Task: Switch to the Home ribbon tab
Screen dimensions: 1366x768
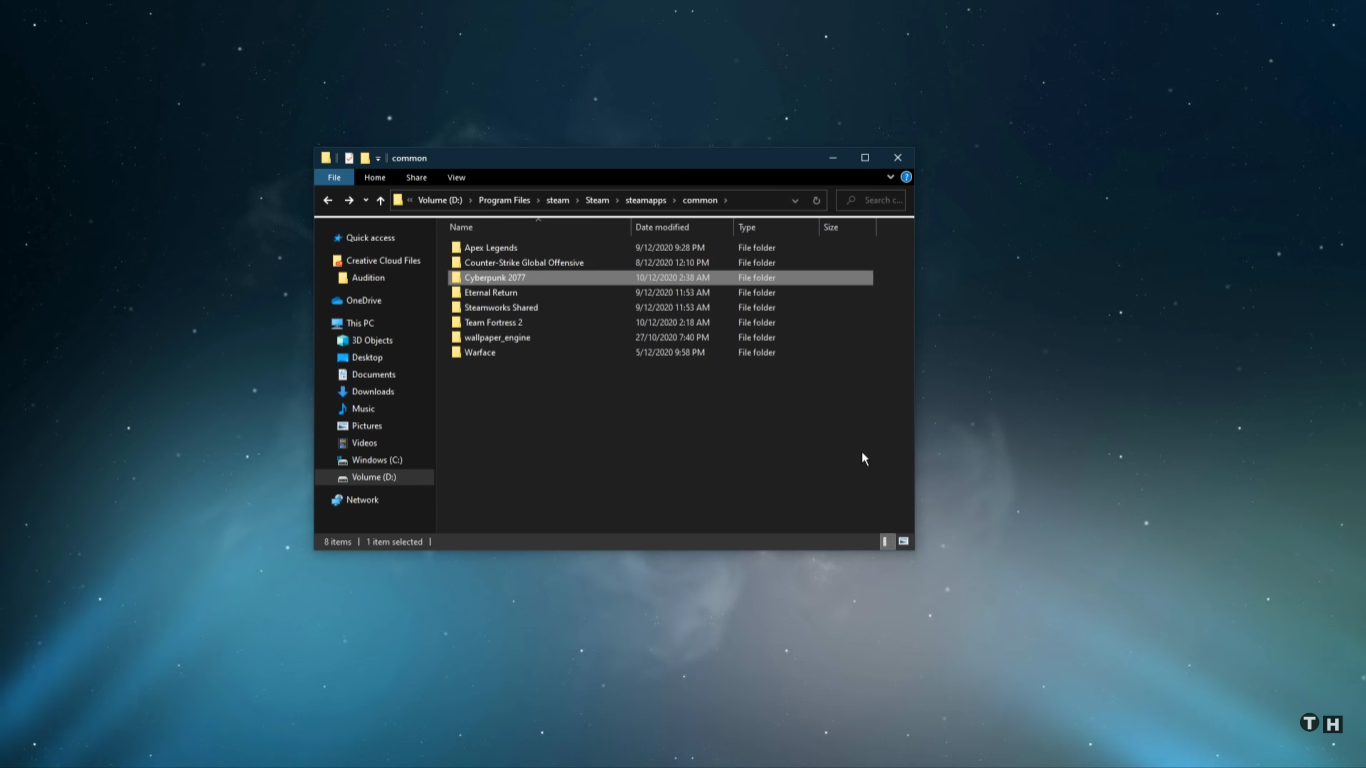Action: 375,177
